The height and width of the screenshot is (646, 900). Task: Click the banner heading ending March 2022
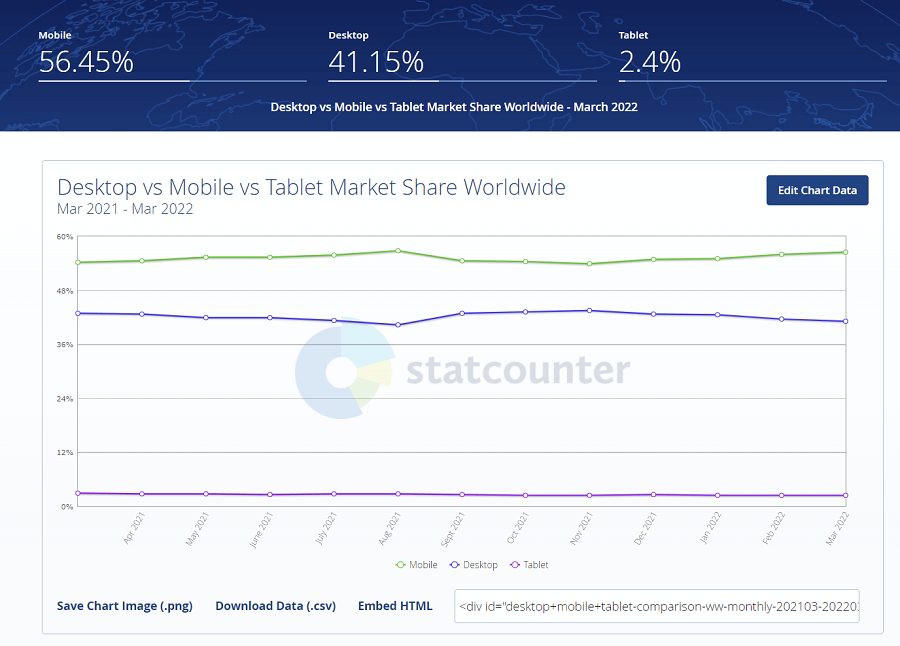454,107
